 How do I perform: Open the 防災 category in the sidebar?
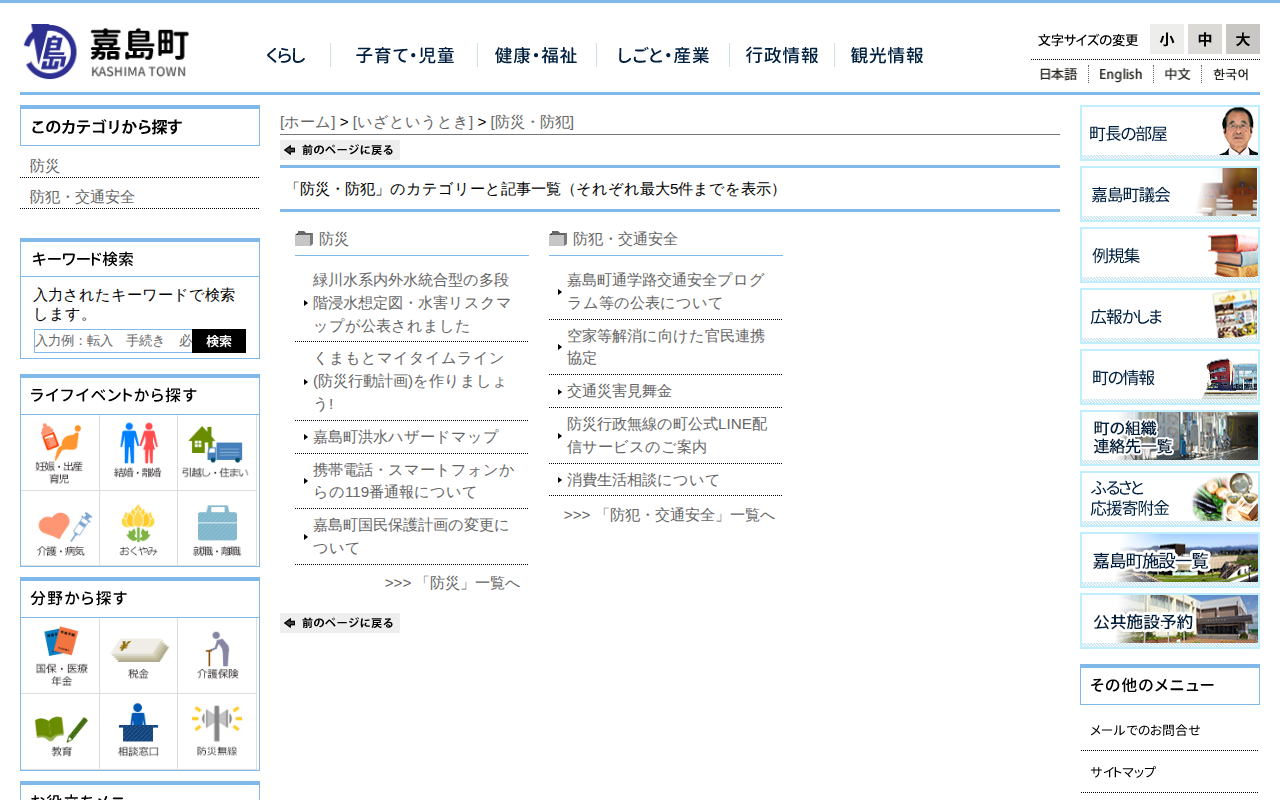(x=45, y=166)
